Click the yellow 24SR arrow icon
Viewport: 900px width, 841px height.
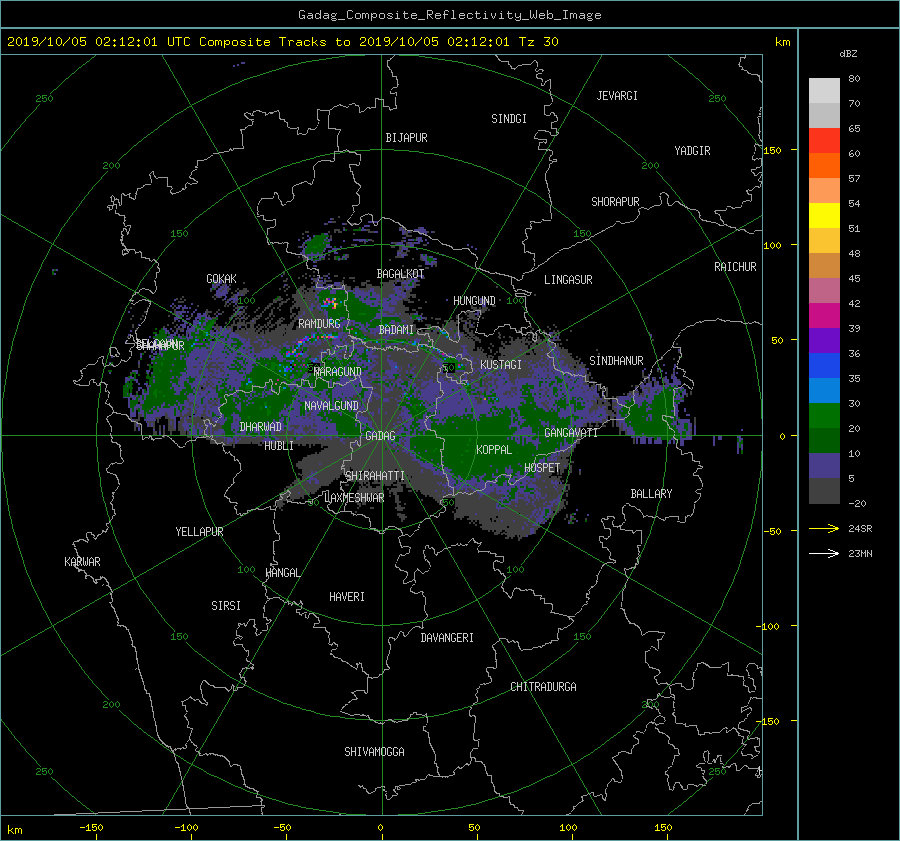pos(824,528)
